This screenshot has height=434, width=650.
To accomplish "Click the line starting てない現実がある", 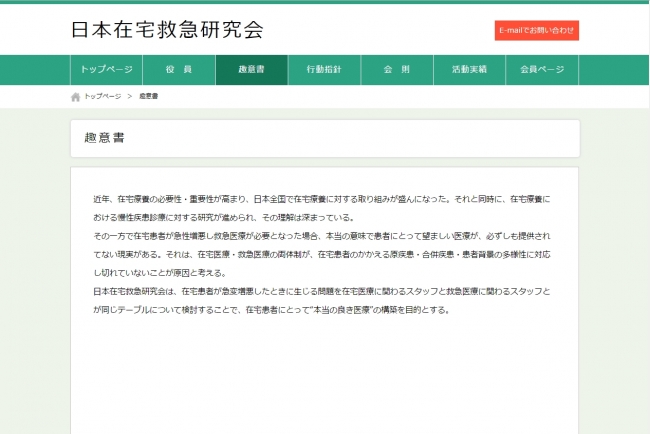I will point(322,255).
